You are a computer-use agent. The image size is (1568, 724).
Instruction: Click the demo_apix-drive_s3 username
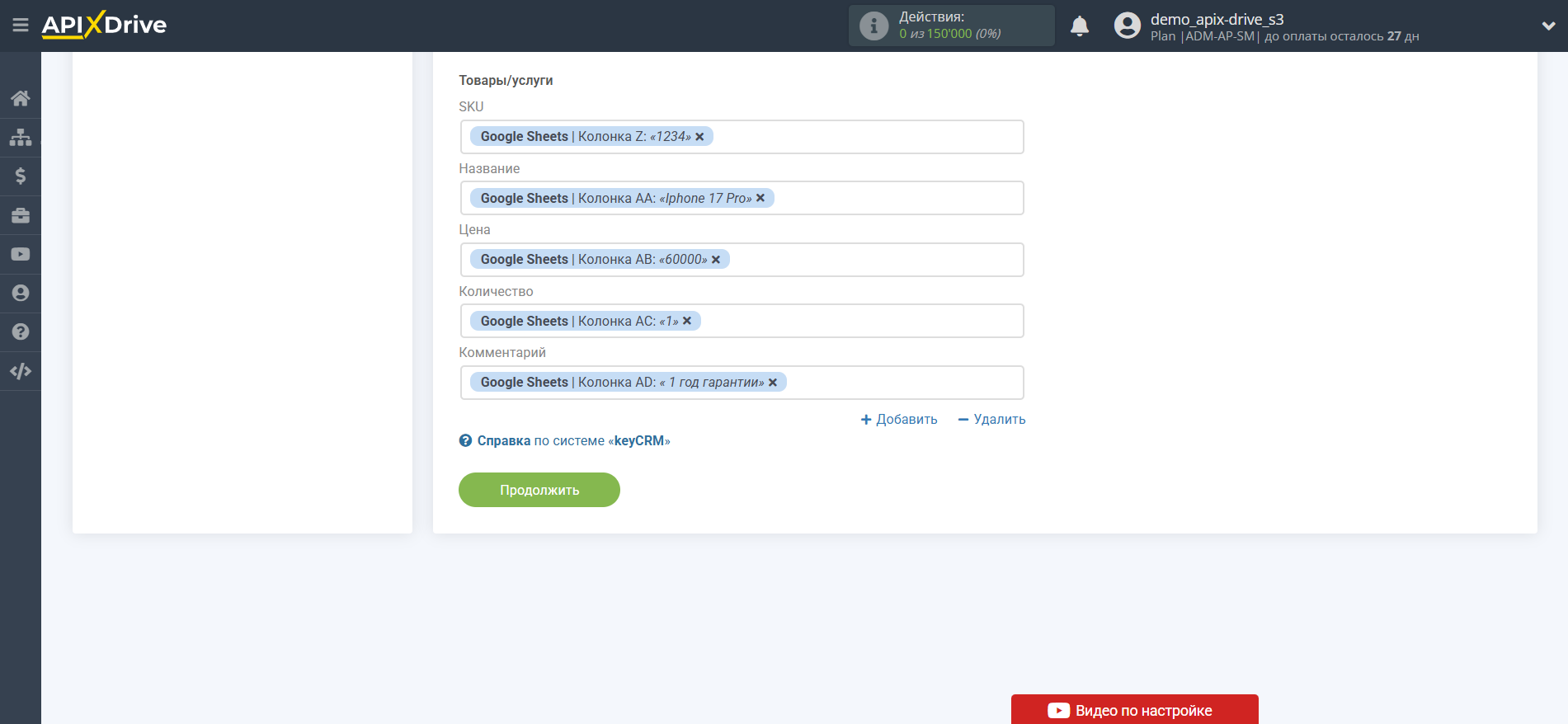(1217, 19)
